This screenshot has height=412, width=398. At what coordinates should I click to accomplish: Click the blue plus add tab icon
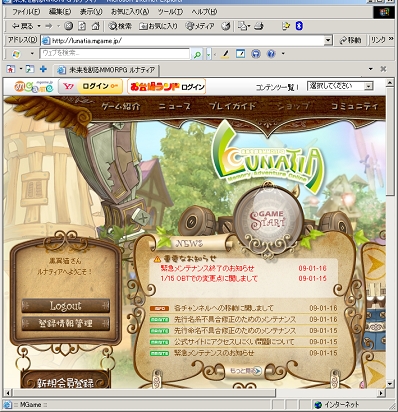point(43,69)
